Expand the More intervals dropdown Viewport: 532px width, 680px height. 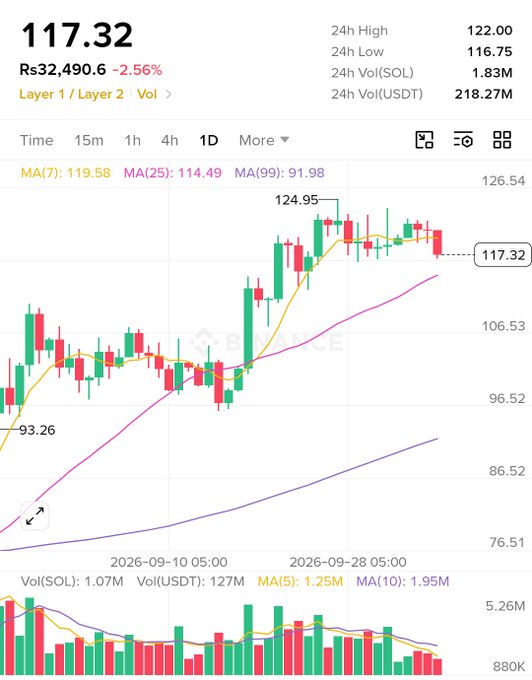pos(264,141)
